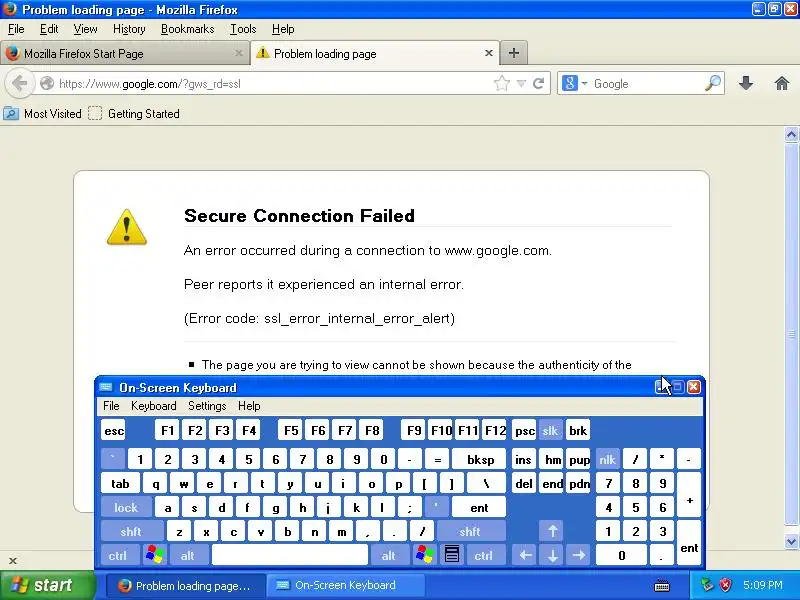This screenshot has height=600, width=800.
Task: Click the search magnifier icon
Action: tap(713, 84)
